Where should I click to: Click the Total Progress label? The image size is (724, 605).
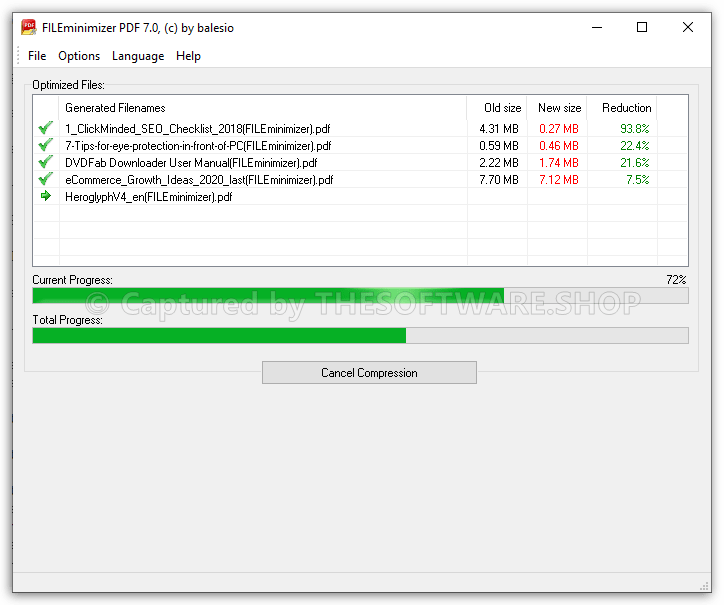coord(67,320)
